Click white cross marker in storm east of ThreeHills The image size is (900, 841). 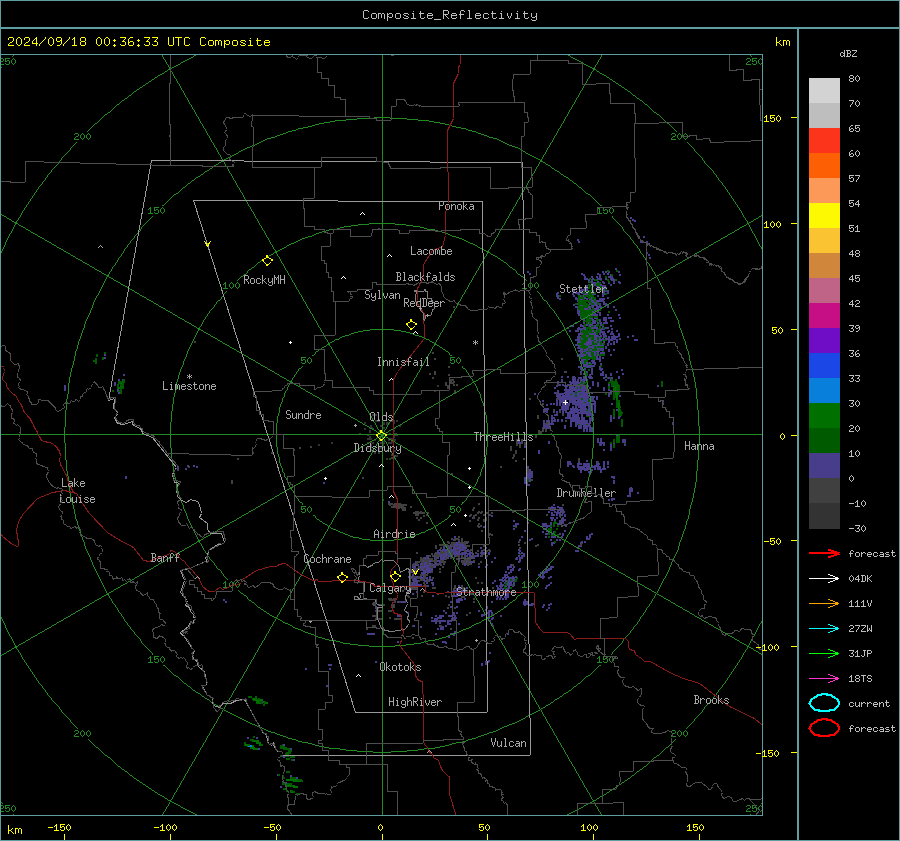click(566, 402)
